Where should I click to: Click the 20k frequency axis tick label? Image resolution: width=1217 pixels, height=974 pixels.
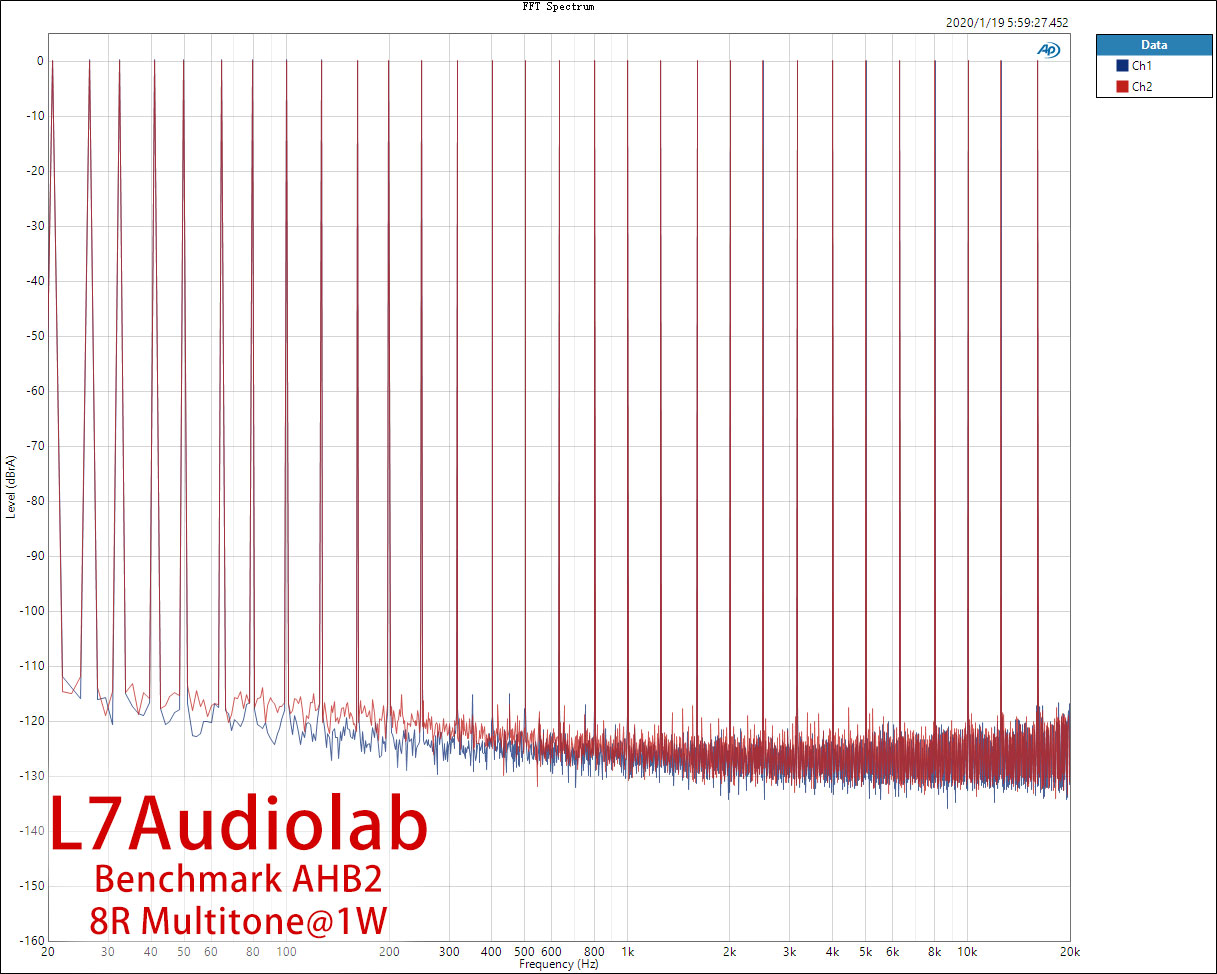(1069, 952)
